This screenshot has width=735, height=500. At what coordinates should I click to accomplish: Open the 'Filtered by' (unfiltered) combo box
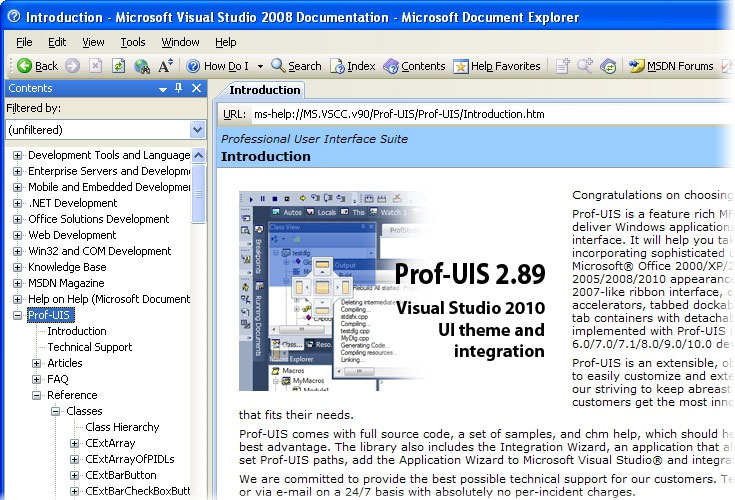(x=106, y=130)
